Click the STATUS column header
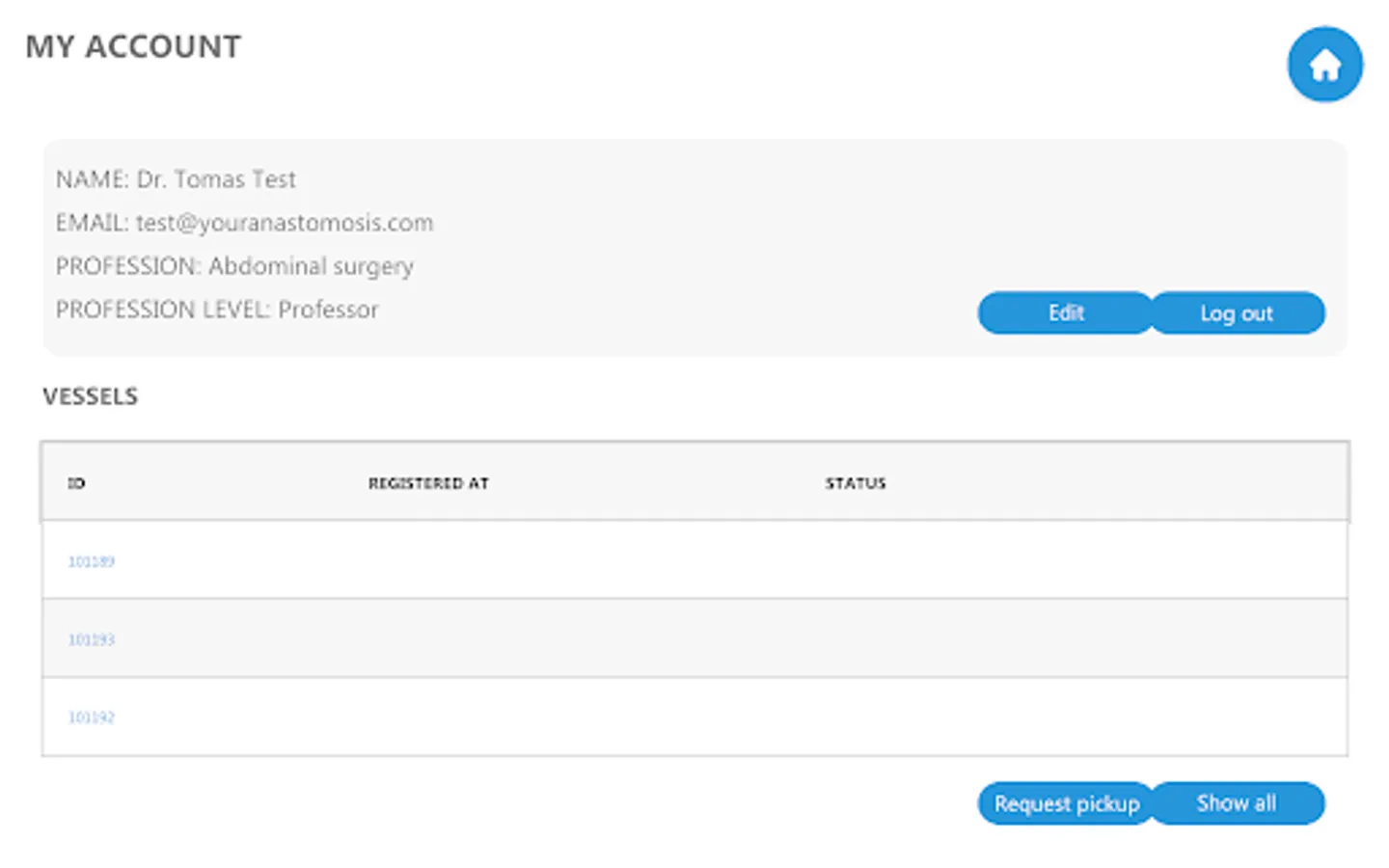The height and width of the screenshot is (868, 1389). pyautogui.click(x=856, y=483)
